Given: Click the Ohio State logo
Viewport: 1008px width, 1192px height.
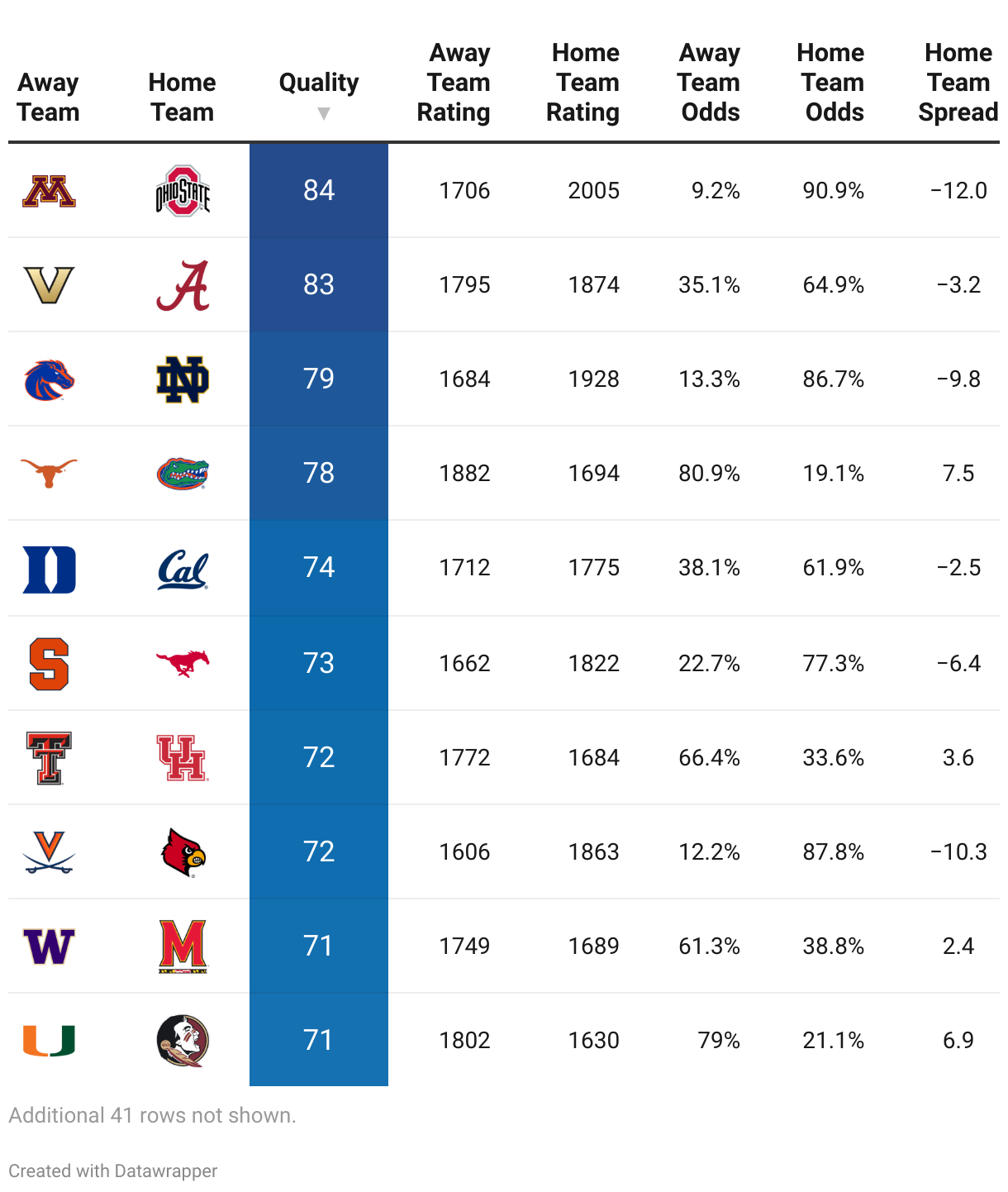Looking at the screenshot, I should click(x=183, y=191).
